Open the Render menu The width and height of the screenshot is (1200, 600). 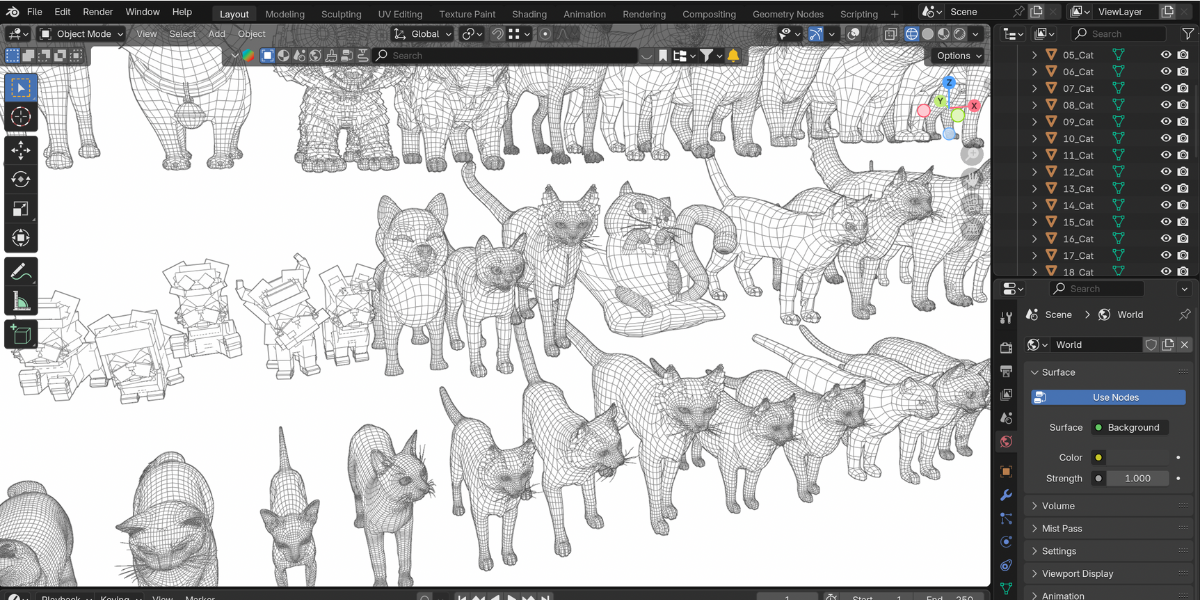point(98,12)
